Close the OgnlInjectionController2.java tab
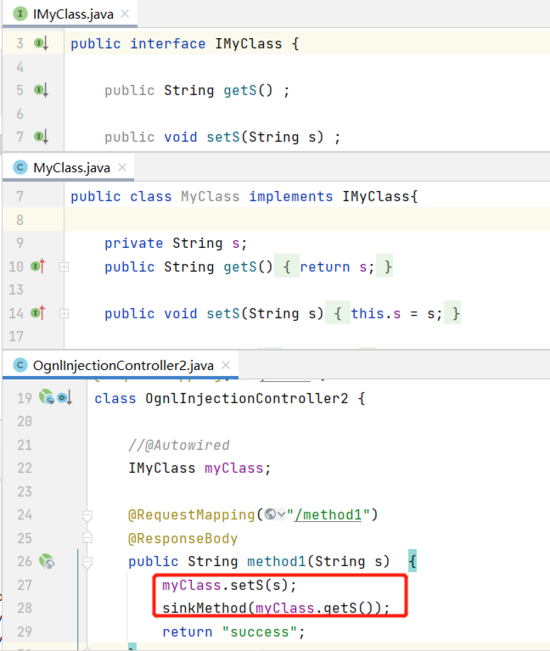The height and width of the screenshot is (651, 550). coord(226,365)
